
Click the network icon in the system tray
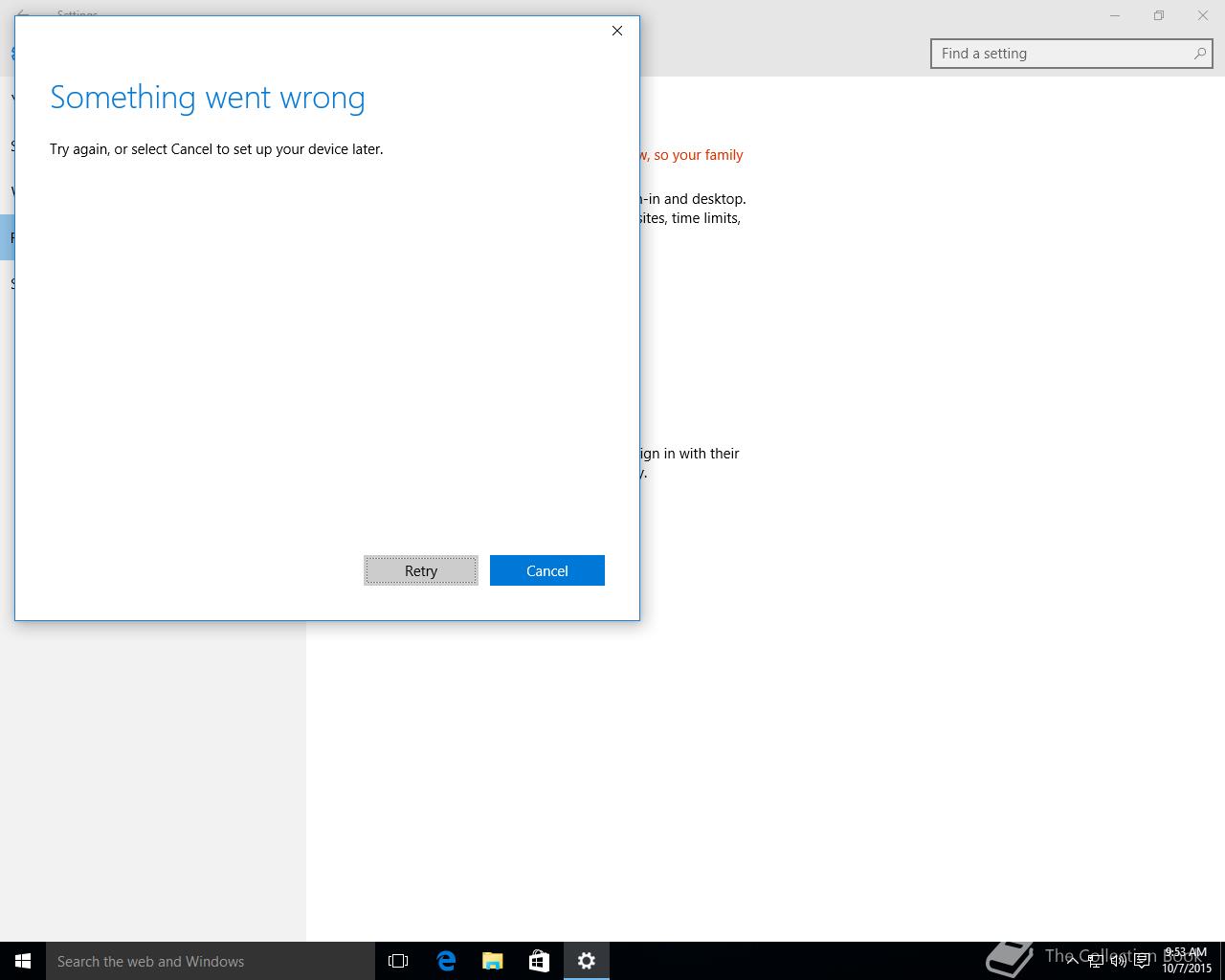tap(1096, 961)
